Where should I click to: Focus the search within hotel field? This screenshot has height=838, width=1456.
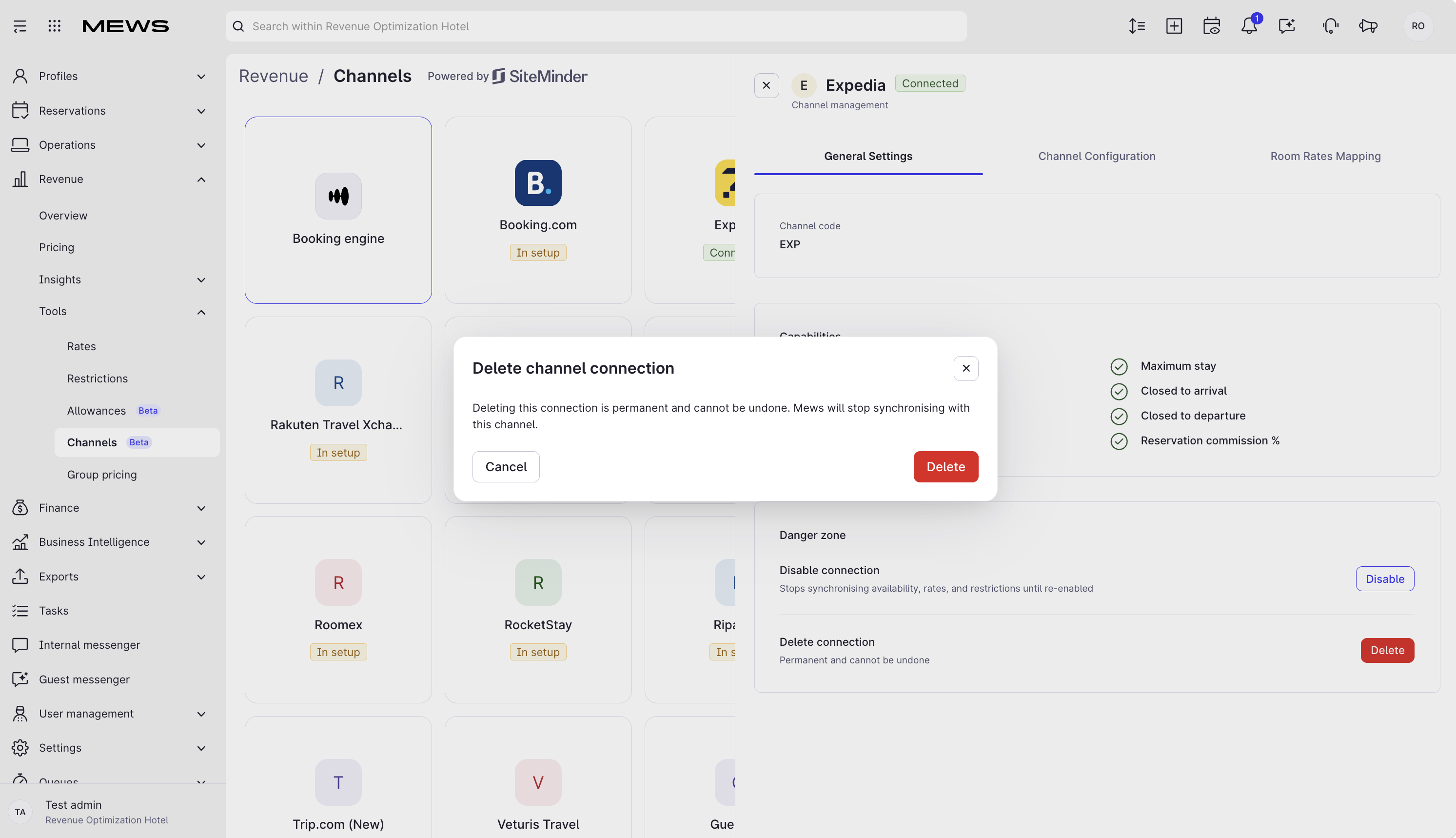click(596, 26)
